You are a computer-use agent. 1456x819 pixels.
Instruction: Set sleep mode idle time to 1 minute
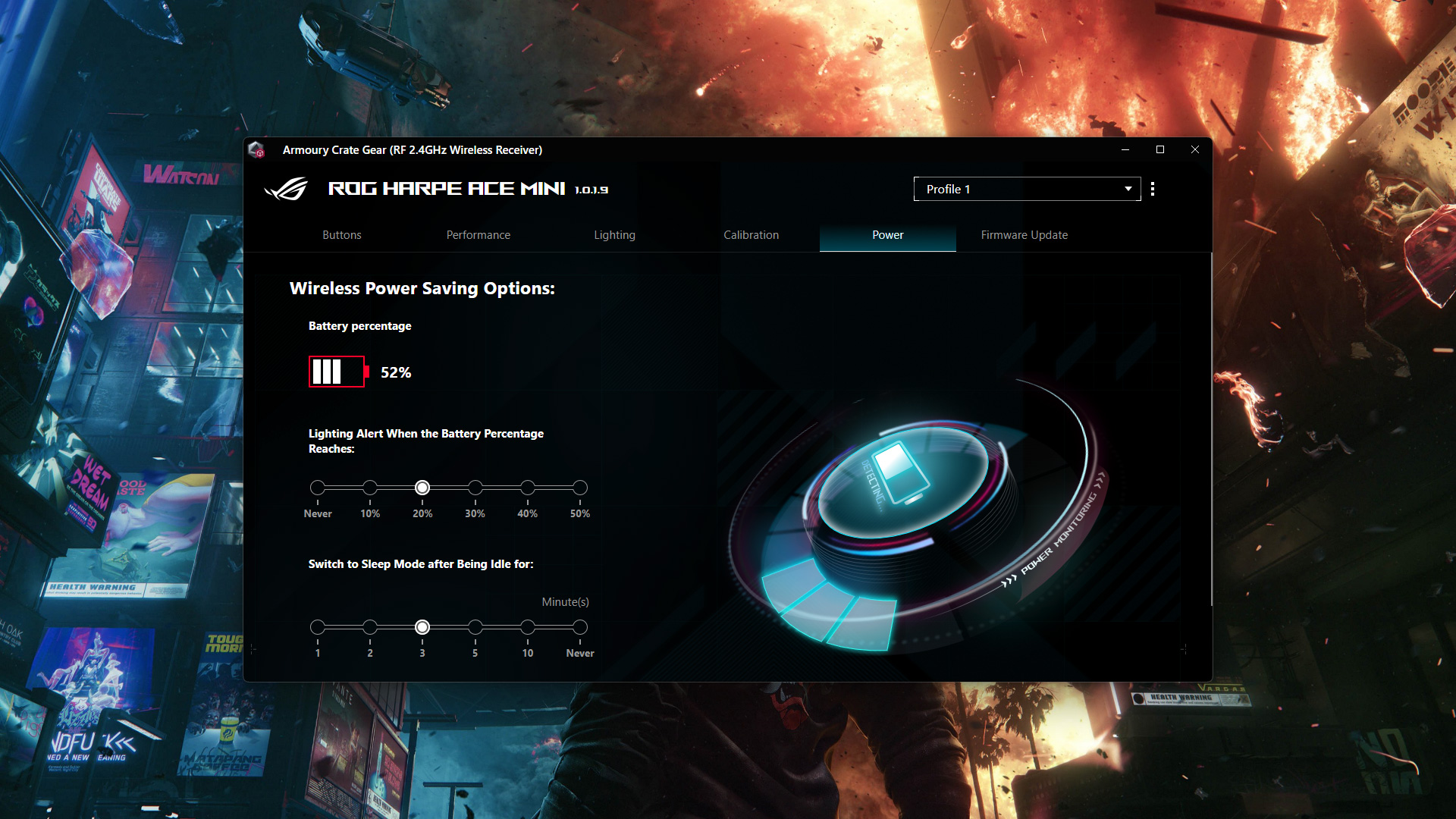318,627
